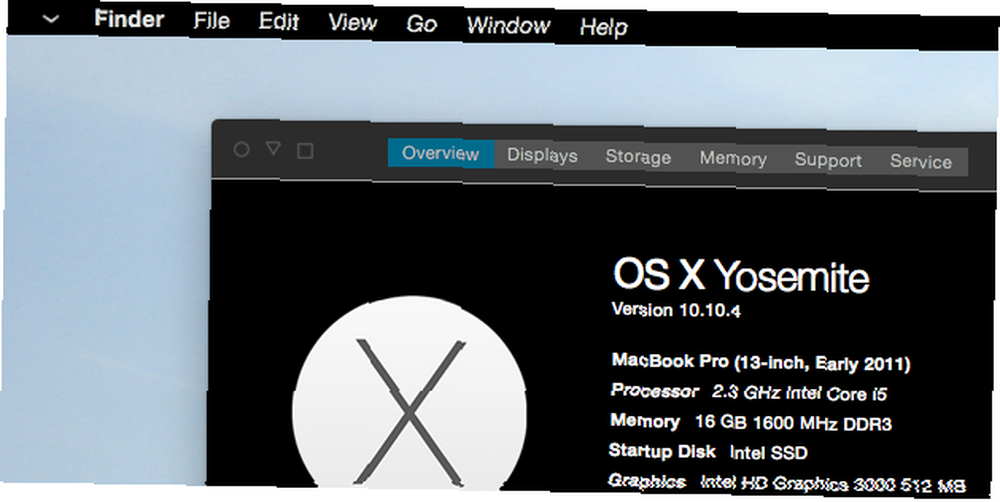The image size is (1000, 502).
Task: Click the circle window control button
Action: (x=241, y=150)
